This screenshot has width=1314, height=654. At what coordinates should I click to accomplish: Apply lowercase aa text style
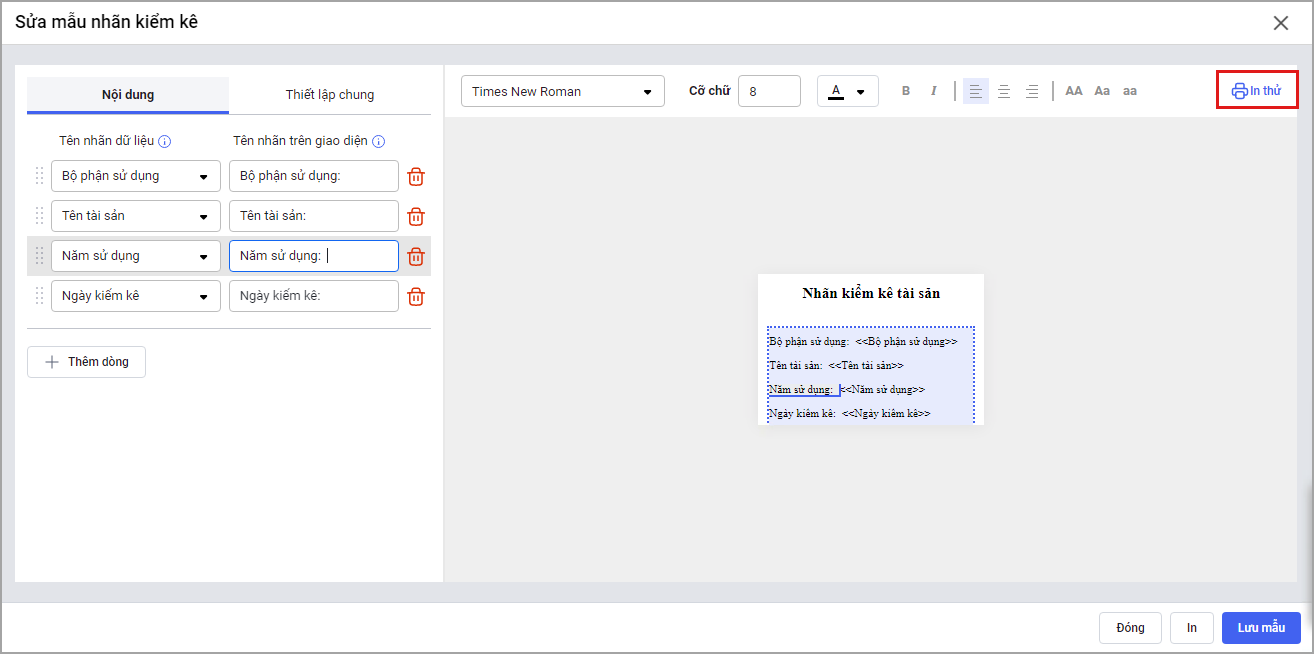pyautogui.click(x=1130, y=91)
